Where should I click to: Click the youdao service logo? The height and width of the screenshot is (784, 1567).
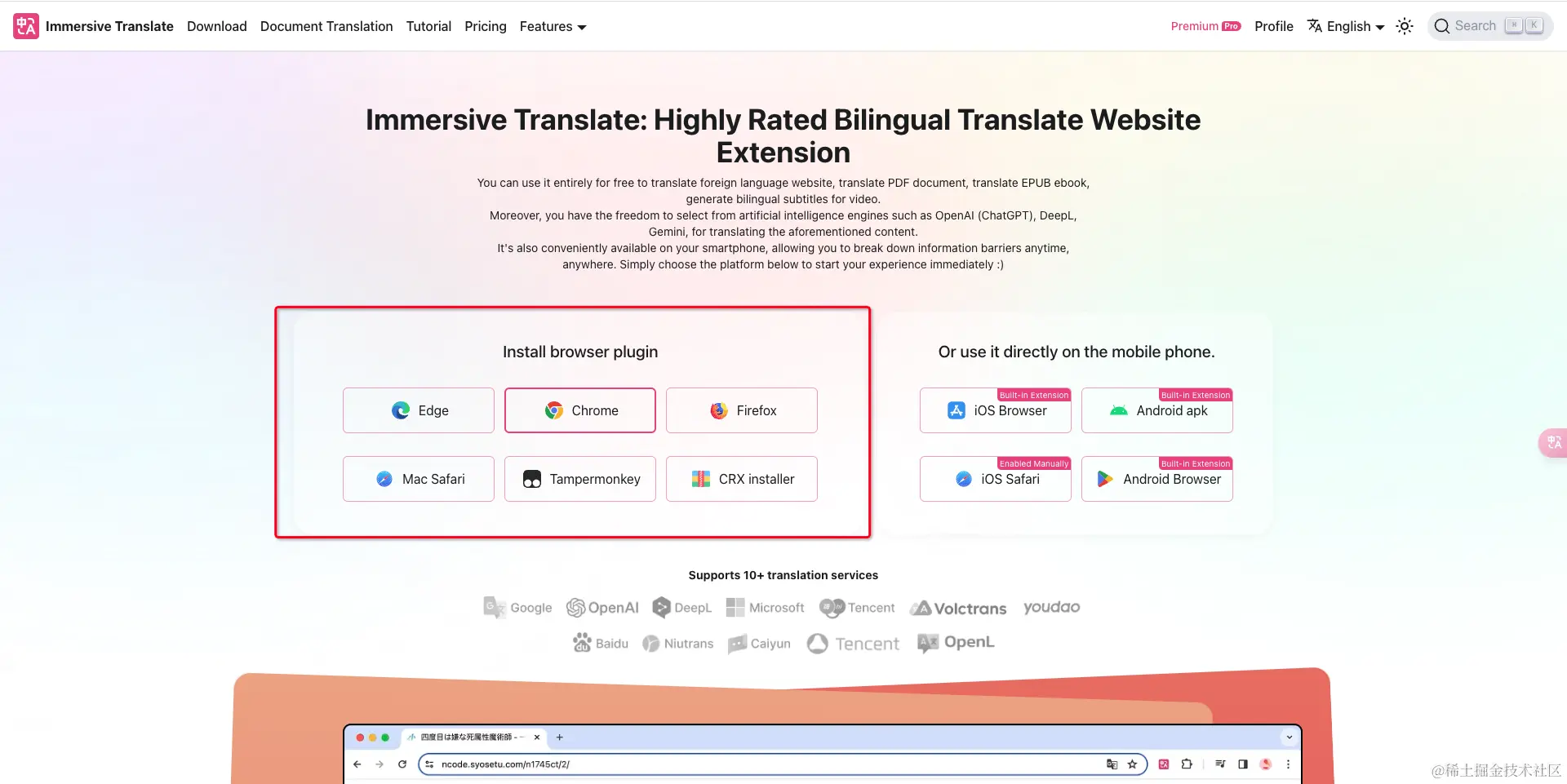click(1052, 608)
